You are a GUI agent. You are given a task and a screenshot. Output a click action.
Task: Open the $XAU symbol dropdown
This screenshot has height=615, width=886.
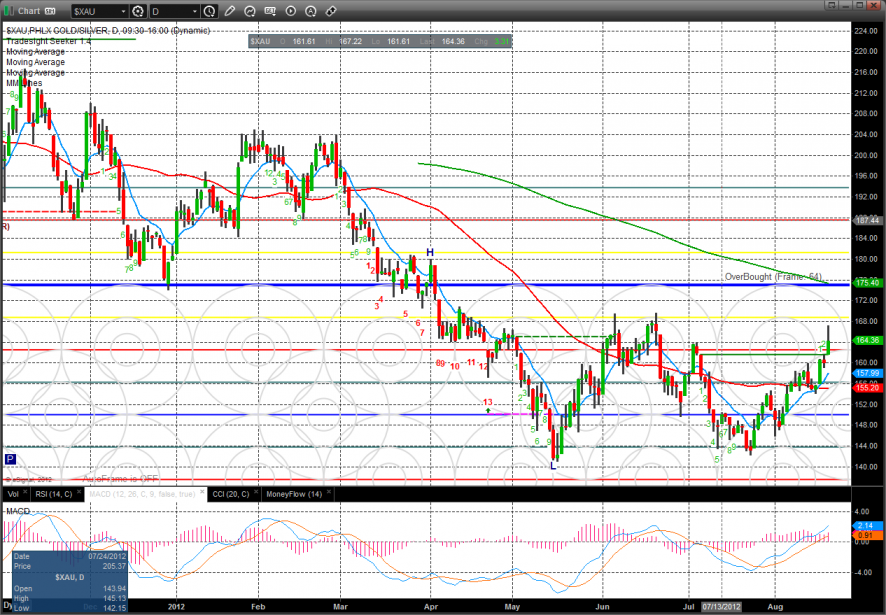(100, 11)
